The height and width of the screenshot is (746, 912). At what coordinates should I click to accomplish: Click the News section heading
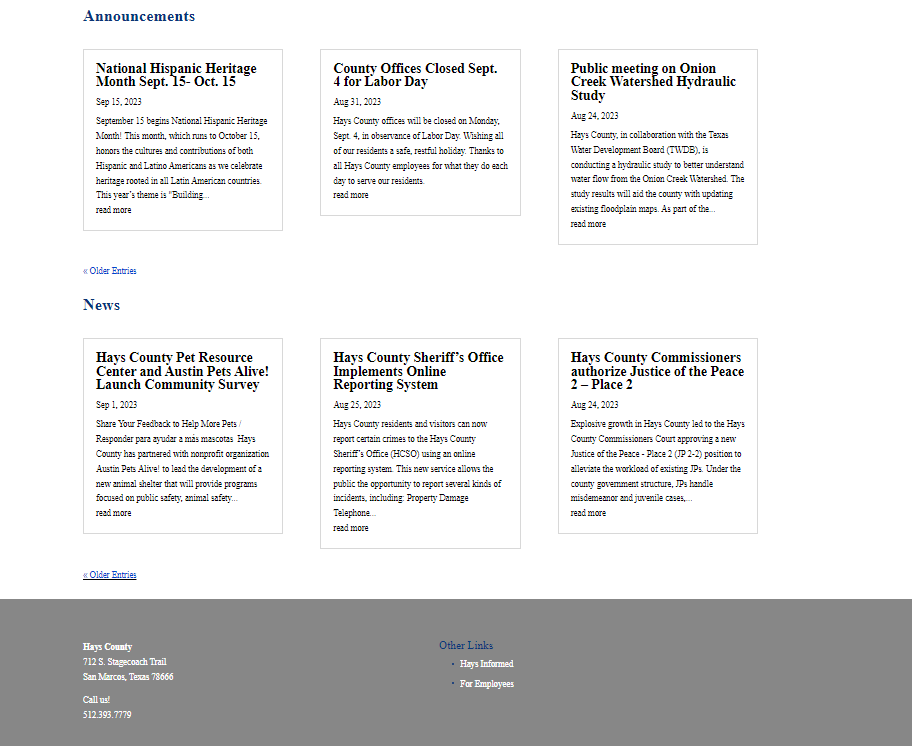101,305
